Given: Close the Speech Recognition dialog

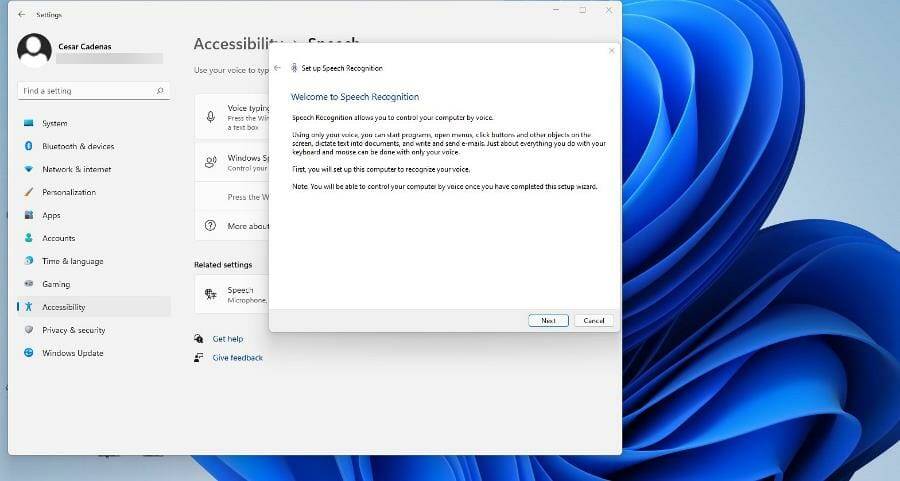Looking at the screenshot, I should tap(611, 51).
